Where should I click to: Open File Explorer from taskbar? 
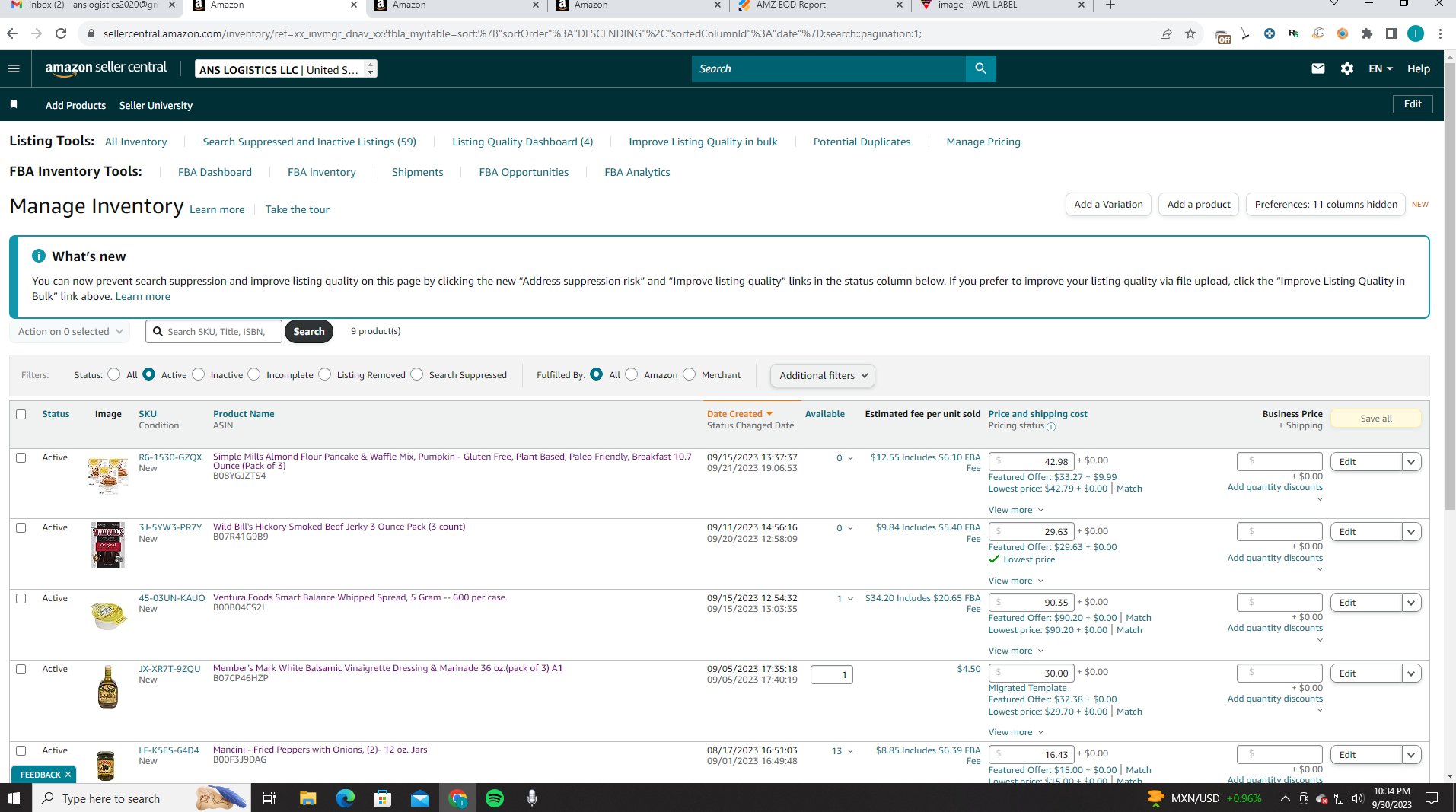tap(307, 798)
